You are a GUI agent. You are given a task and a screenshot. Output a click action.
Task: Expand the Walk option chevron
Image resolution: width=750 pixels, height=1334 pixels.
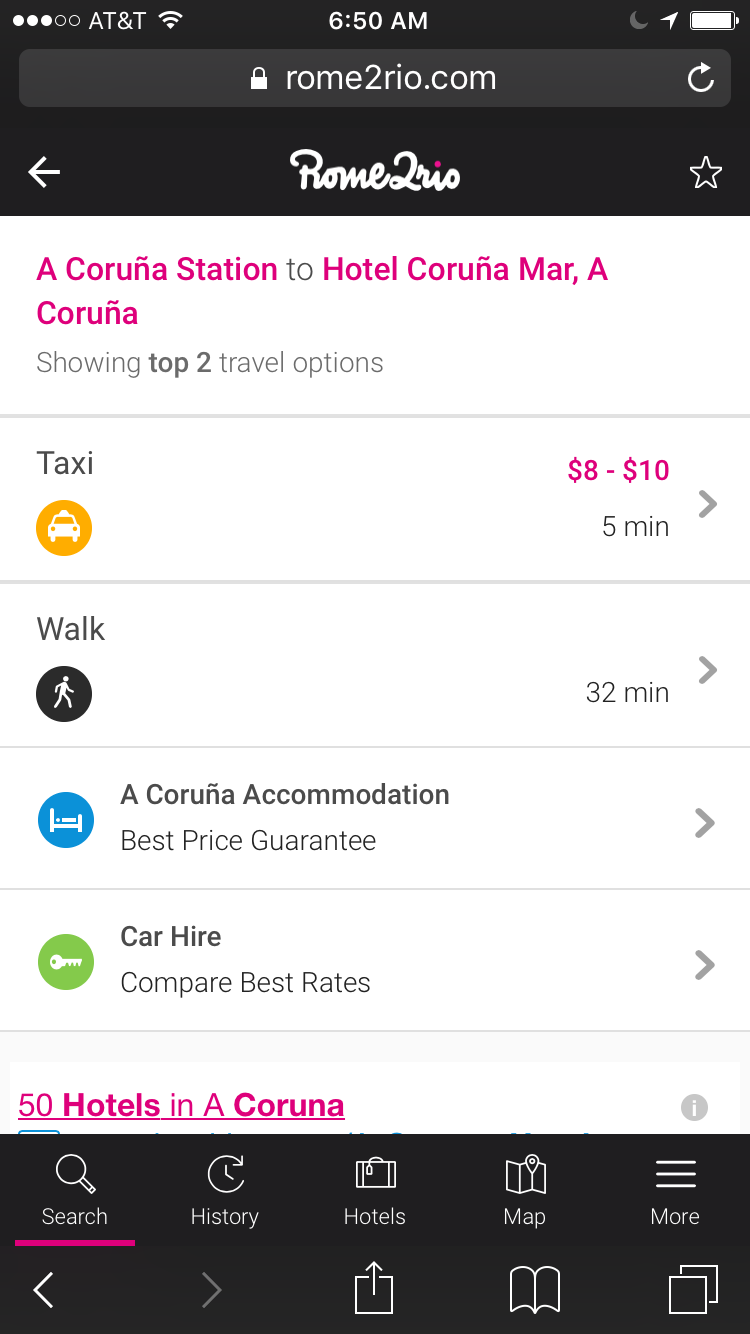tap(707, 669)
